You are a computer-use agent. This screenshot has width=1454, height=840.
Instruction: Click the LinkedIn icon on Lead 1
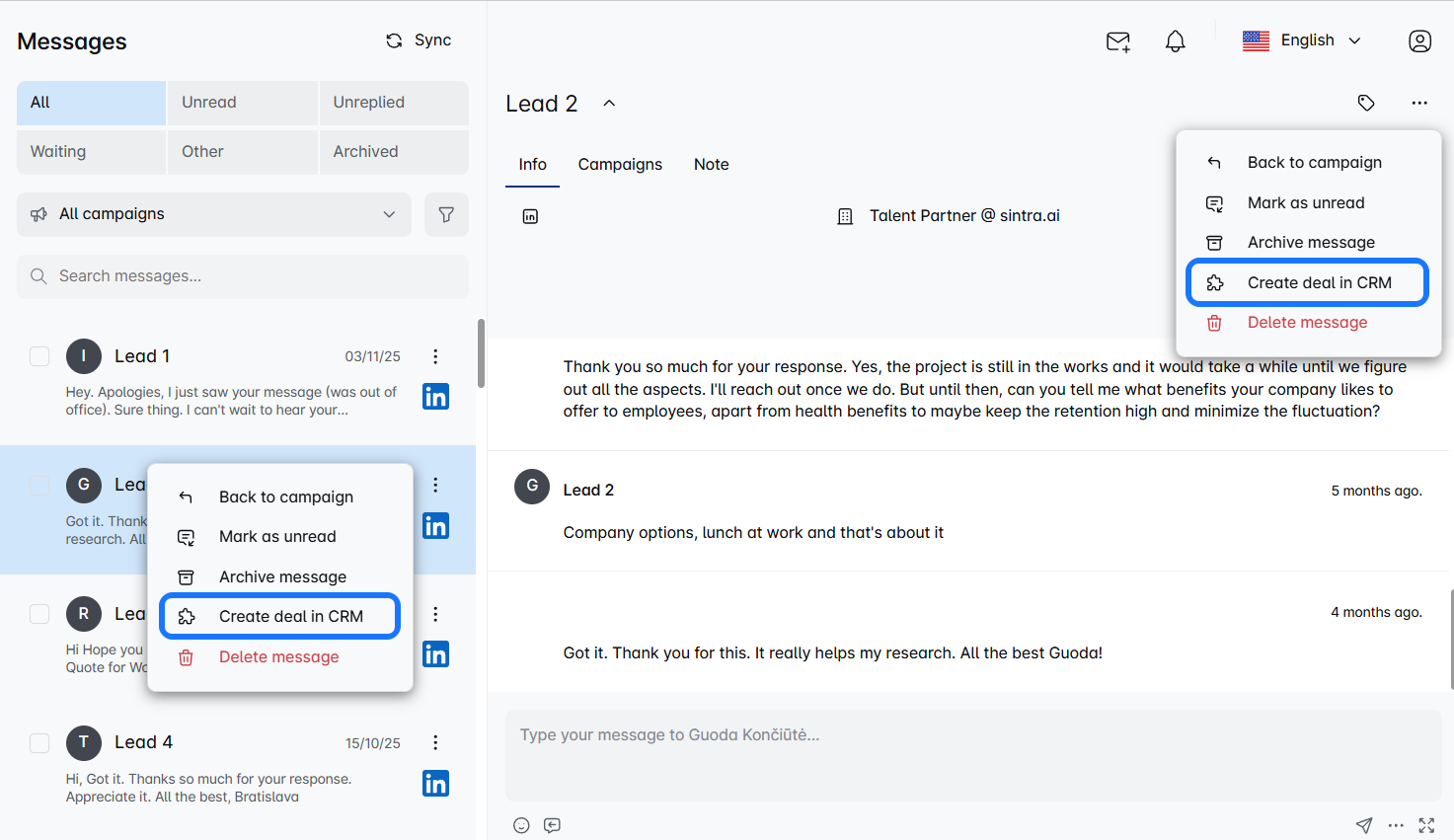click(435, 397)
